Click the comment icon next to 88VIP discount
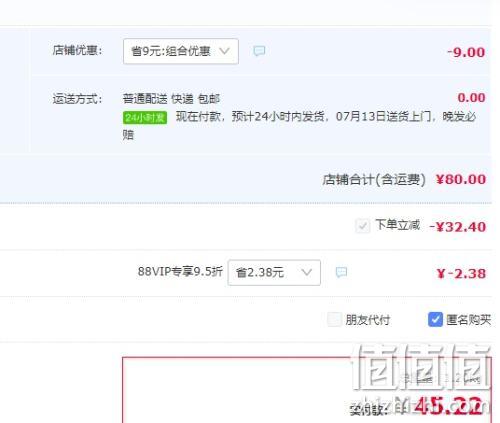Viewport: 500px width, 423px height. click(341, 272)
